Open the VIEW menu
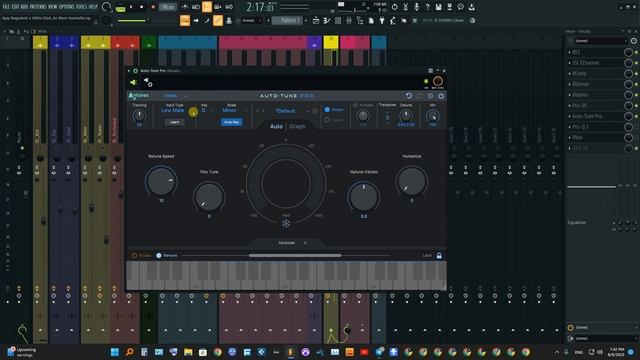 (53, 7)
